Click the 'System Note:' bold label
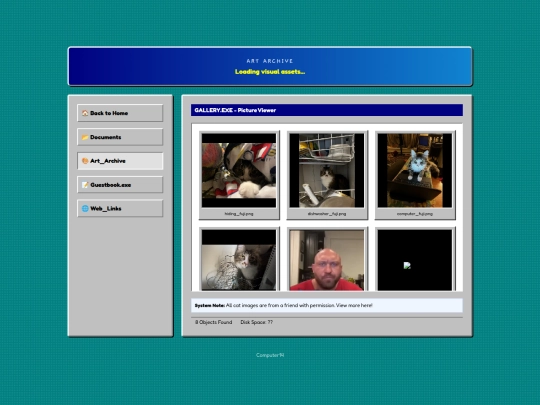This screenshot has width=540, height=405. [210, 305]
